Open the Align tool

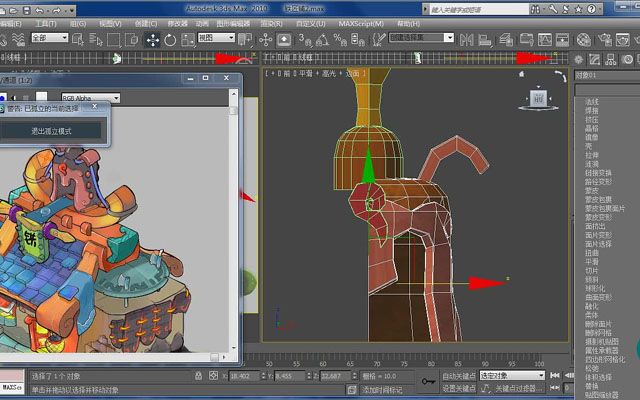(x=484, y=40)
